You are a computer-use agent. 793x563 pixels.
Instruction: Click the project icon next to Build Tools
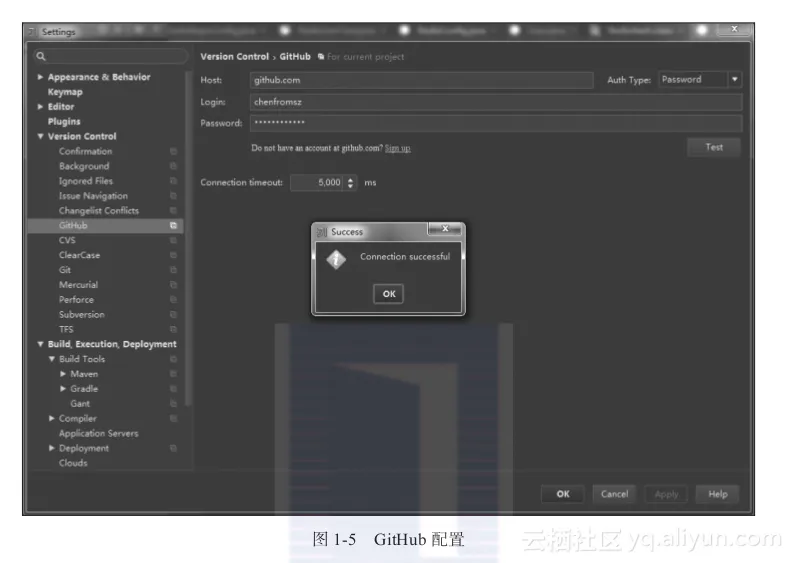pyautogui.click(x=173, y=359)
